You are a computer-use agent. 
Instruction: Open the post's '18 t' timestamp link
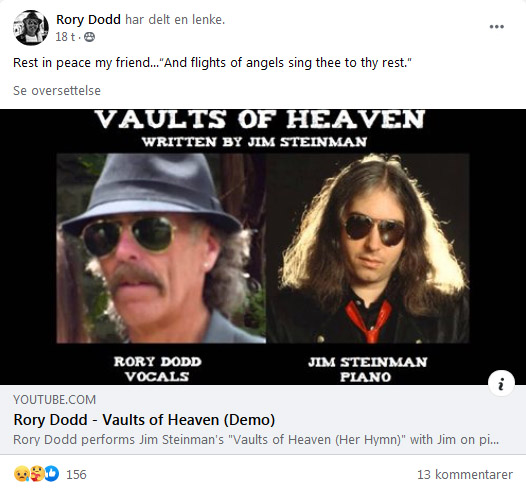[x=65, y=37]
